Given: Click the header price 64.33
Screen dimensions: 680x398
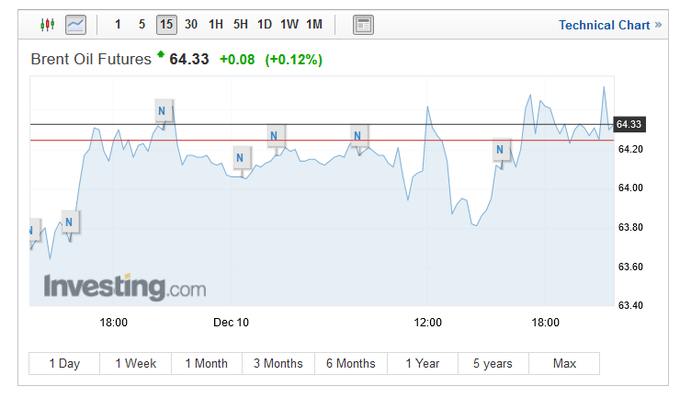Looking at the screenshot, I should click(189, 59).
